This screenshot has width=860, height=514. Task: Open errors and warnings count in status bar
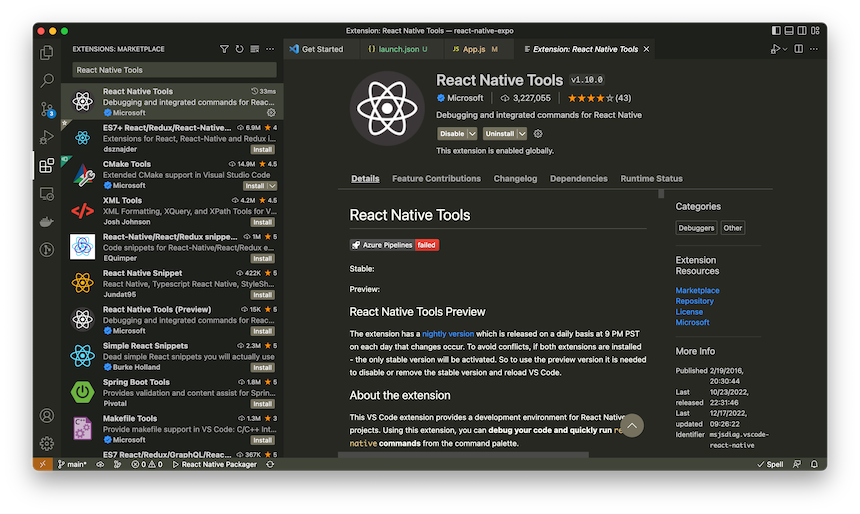(147, 464)
